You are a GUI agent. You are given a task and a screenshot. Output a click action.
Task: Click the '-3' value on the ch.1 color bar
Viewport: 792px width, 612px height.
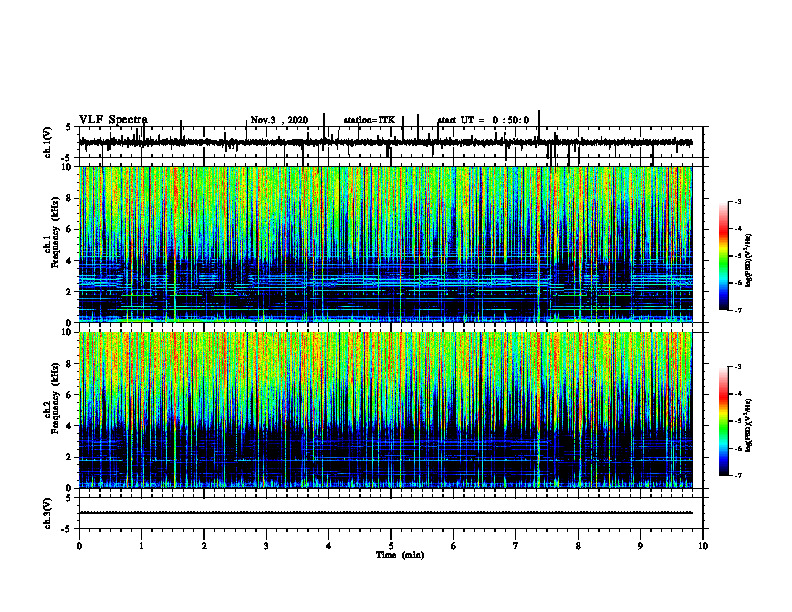point(737,202)
